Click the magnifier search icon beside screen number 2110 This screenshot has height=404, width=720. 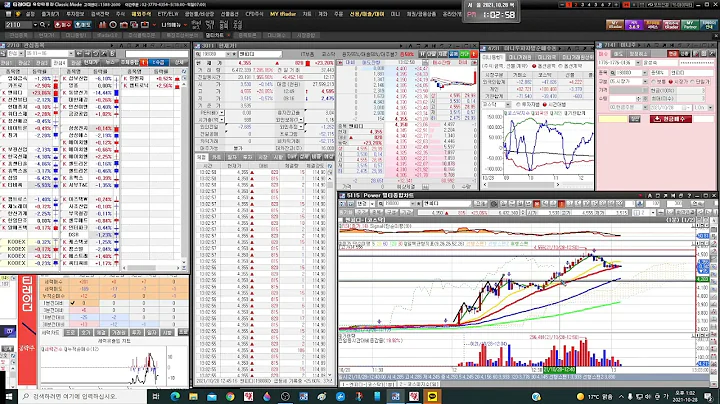42,24
